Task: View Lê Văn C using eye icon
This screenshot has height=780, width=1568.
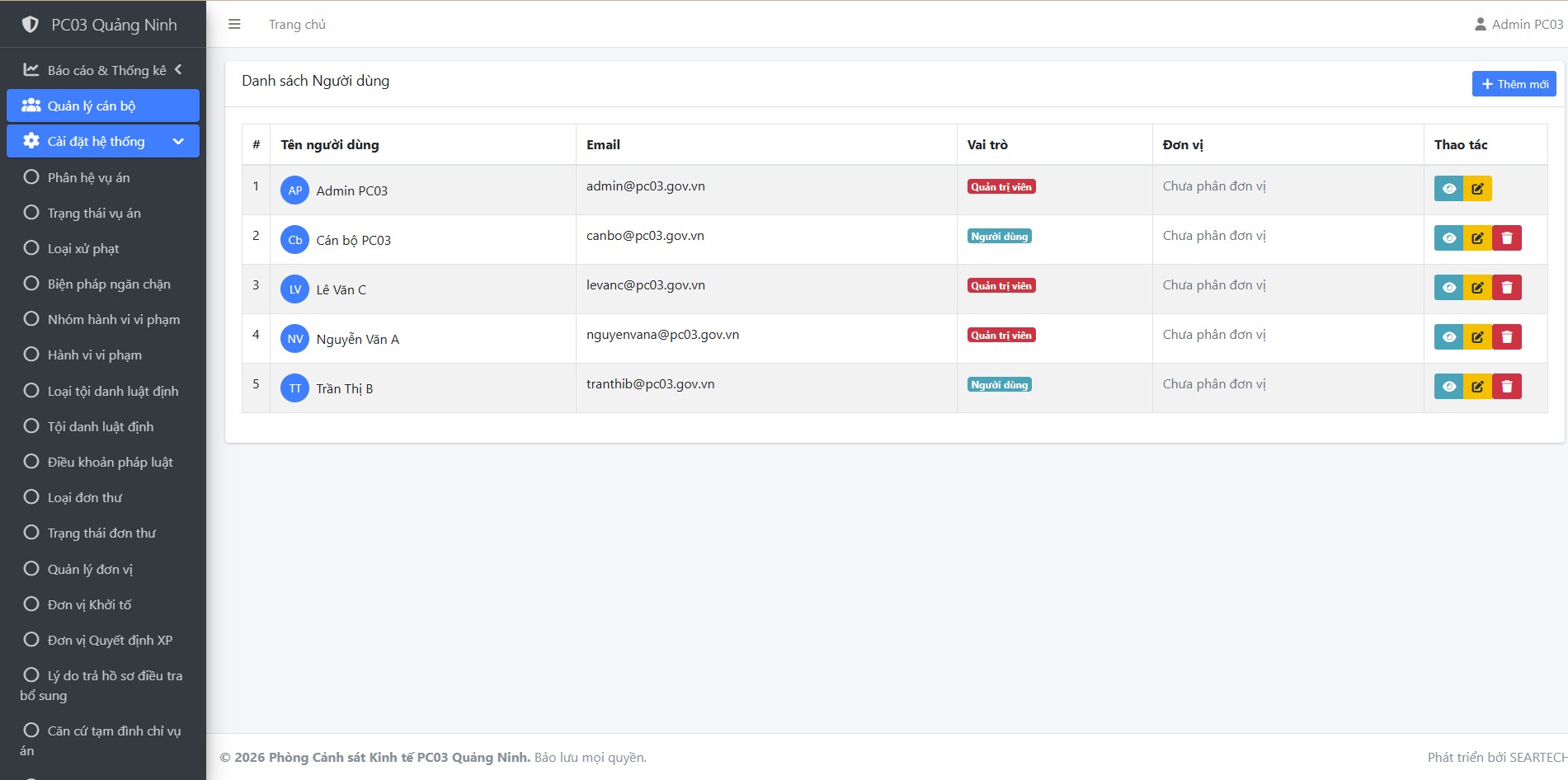Action: pos(1448,288)
